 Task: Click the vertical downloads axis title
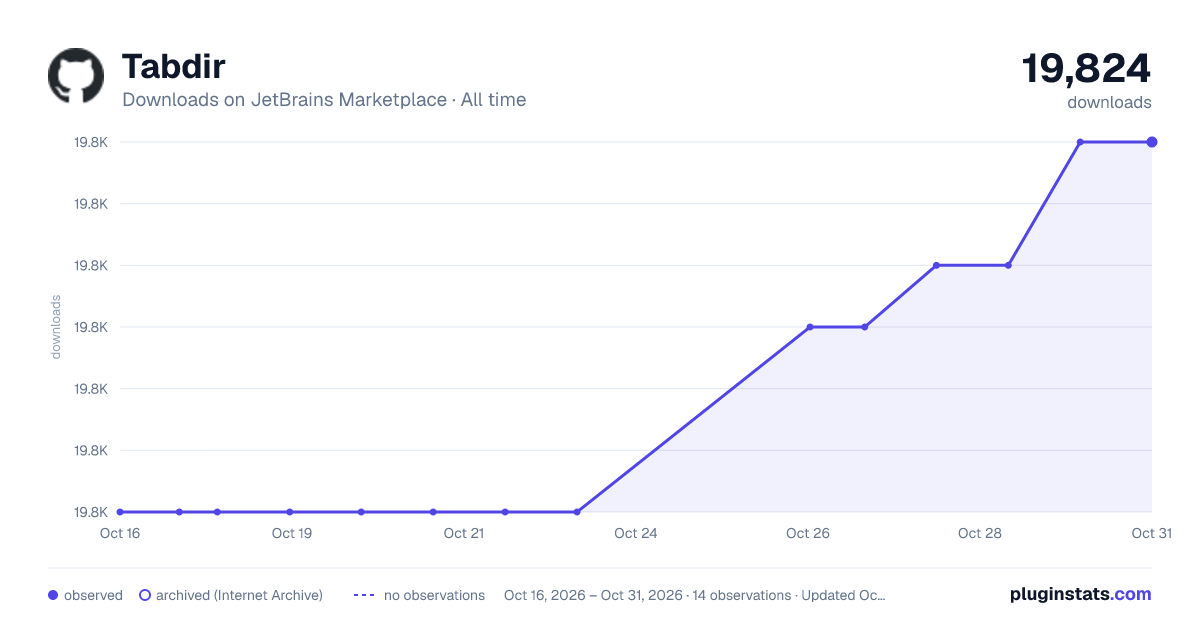point(56,327)
